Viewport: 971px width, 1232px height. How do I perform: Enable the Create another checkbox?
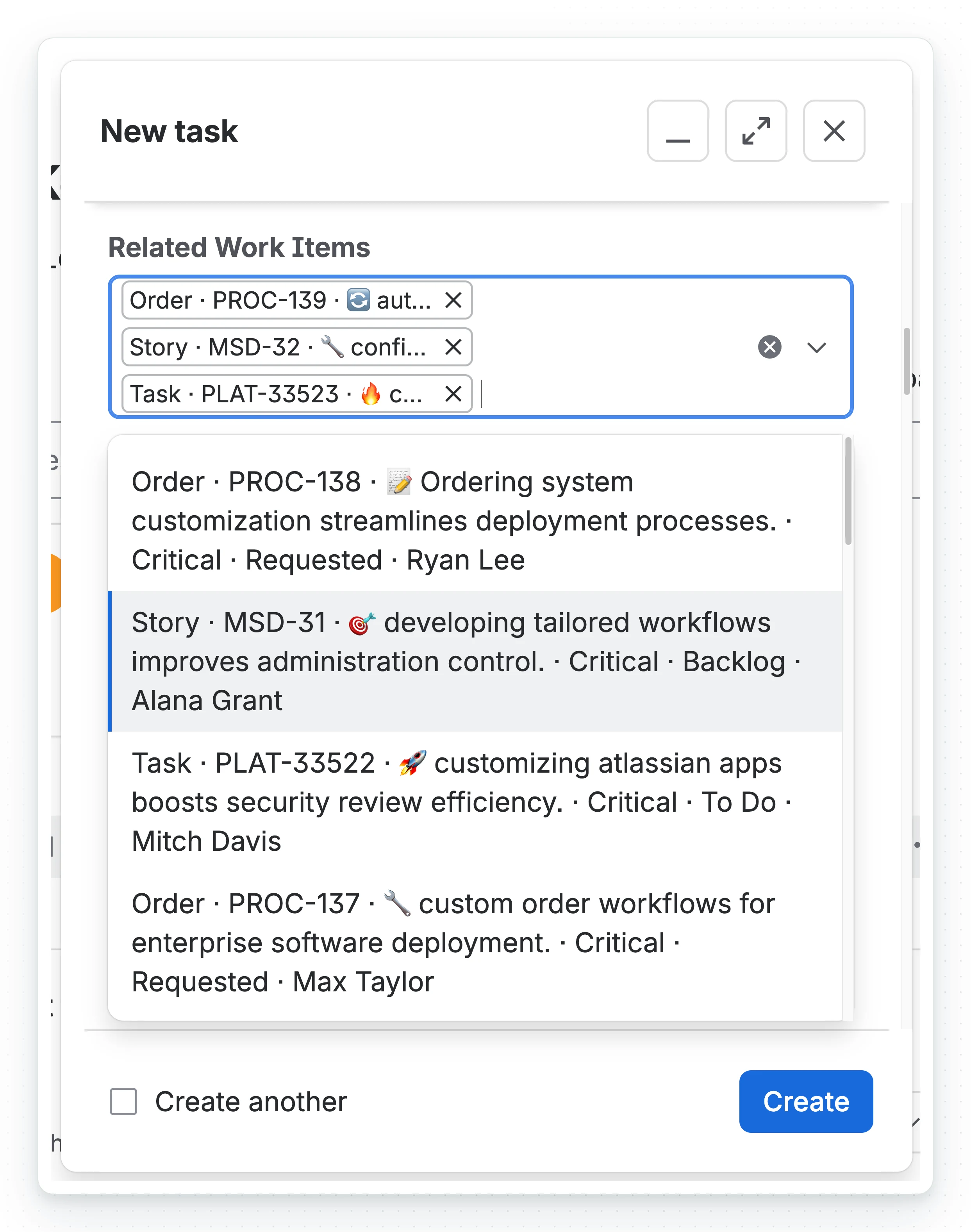tap(123, 1102)
